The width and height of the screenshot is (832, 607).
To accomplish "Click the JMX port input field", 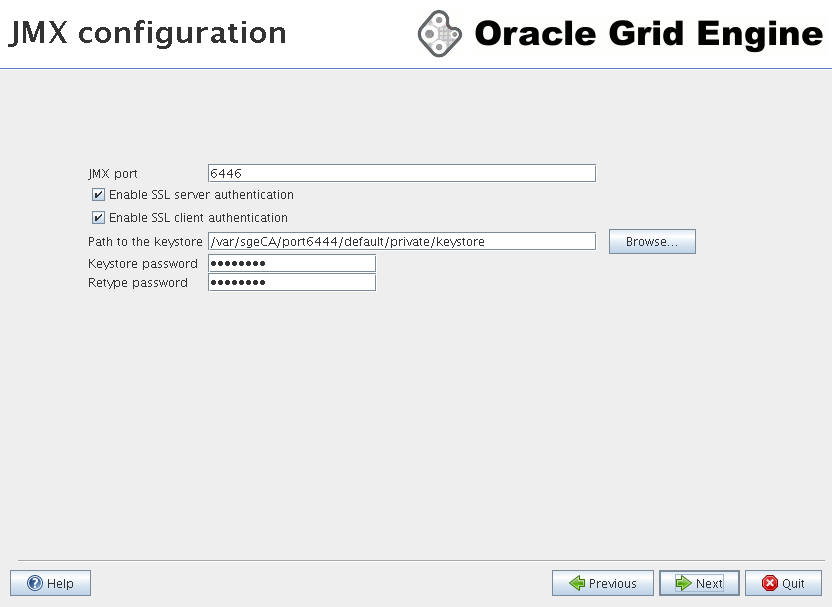I will (x=402, y=173).
